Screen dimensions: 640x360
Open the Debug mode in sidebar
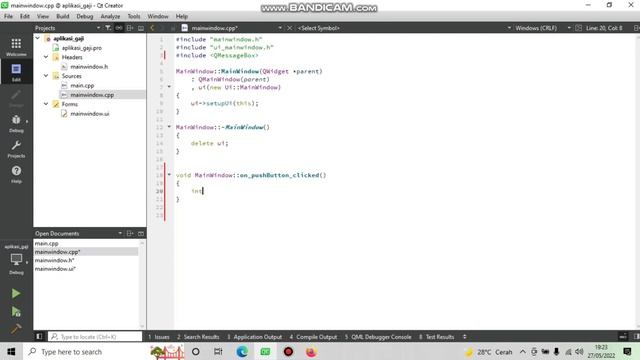click(16, 123)
